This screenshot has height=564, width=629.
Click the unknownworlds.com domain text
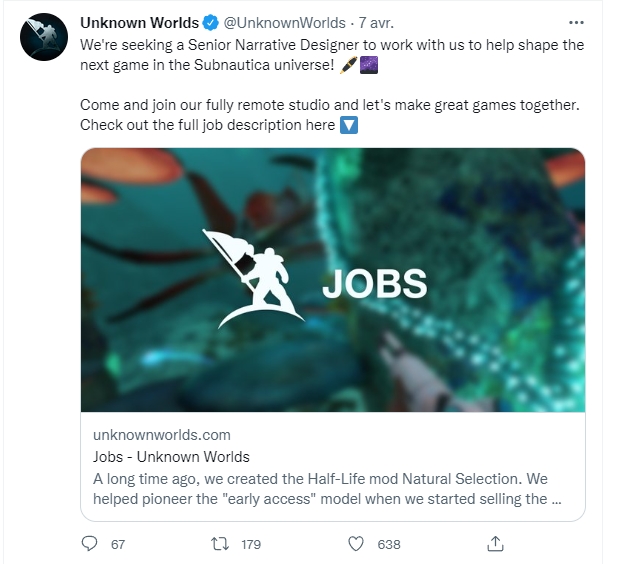pos(162,435)
